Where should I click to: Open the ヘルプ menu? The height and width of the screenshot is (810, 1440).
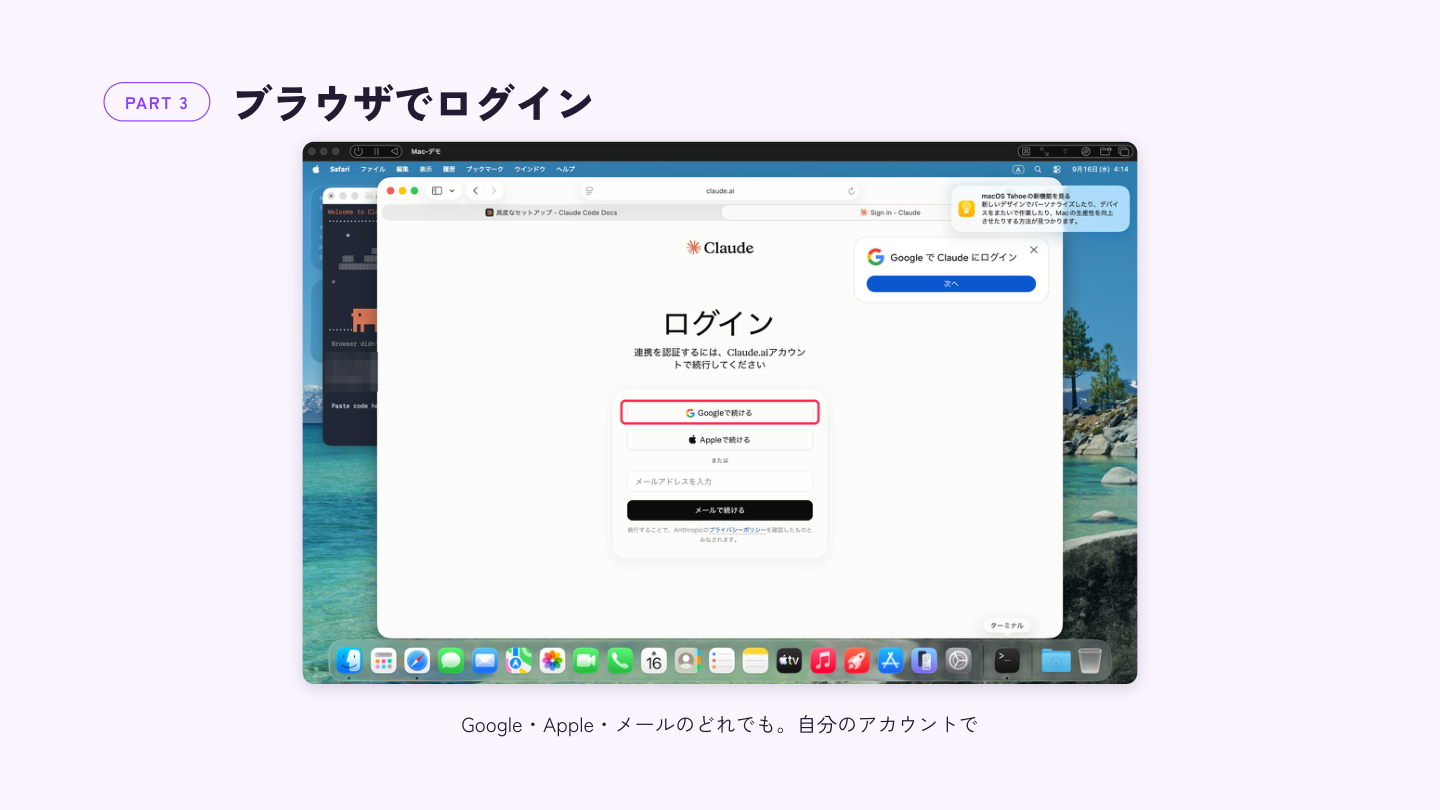point(566,169)
